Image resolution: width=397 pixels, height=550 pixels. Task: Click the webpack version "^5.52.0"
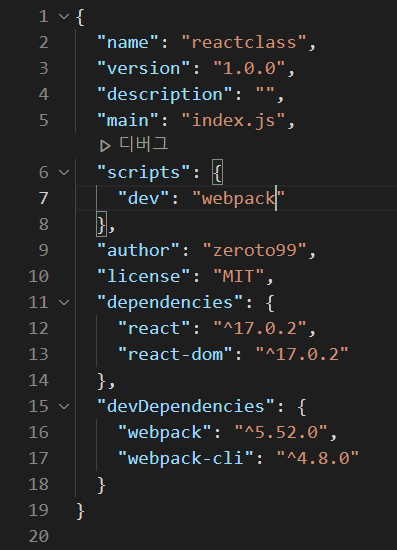281,432
